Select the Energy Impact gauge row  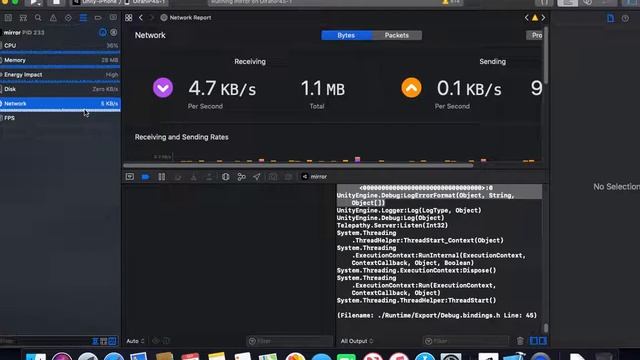click(x=60, y=75)
